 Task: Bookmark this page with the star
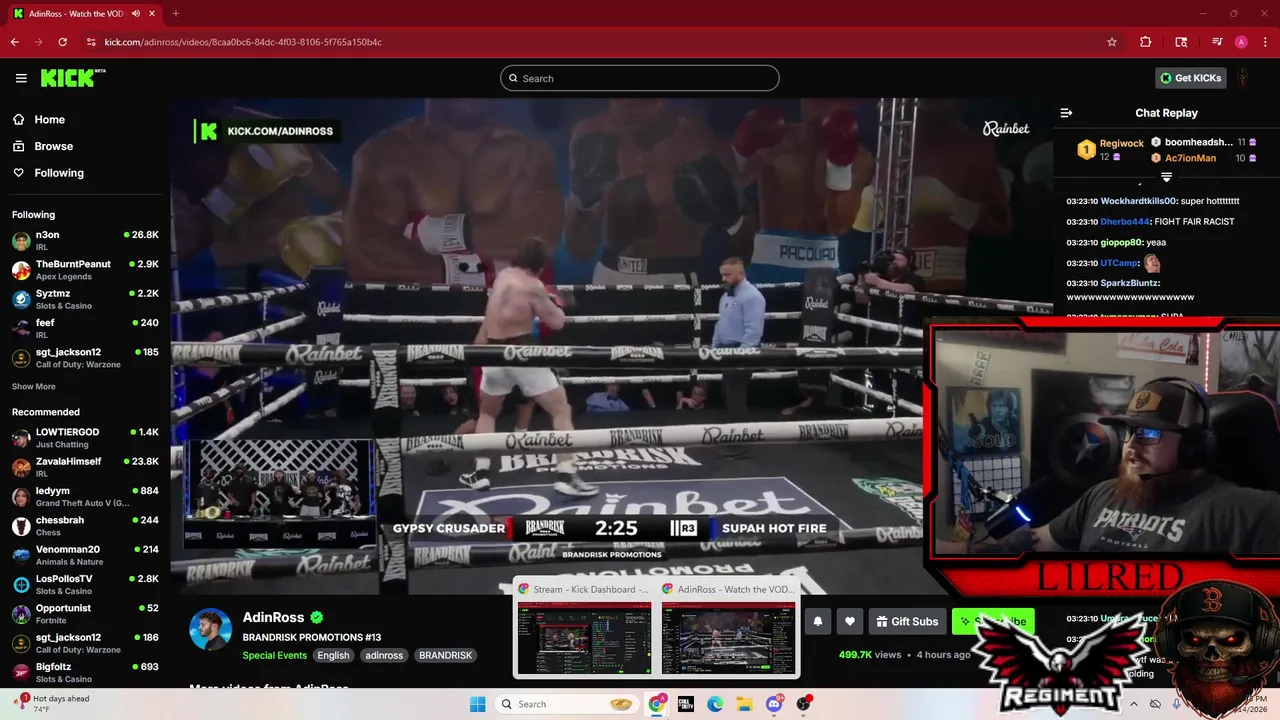1112,42
